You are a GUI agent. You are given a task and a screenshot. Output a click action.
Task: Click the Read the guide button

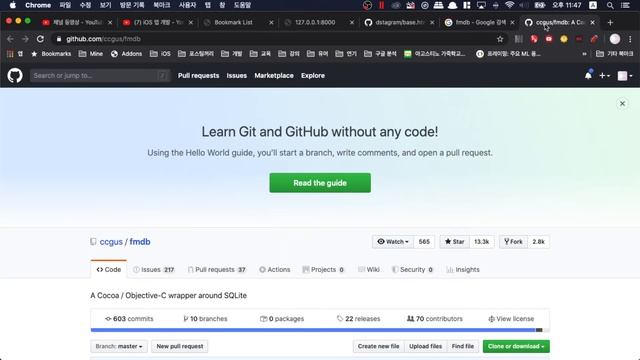pos(320,183)
